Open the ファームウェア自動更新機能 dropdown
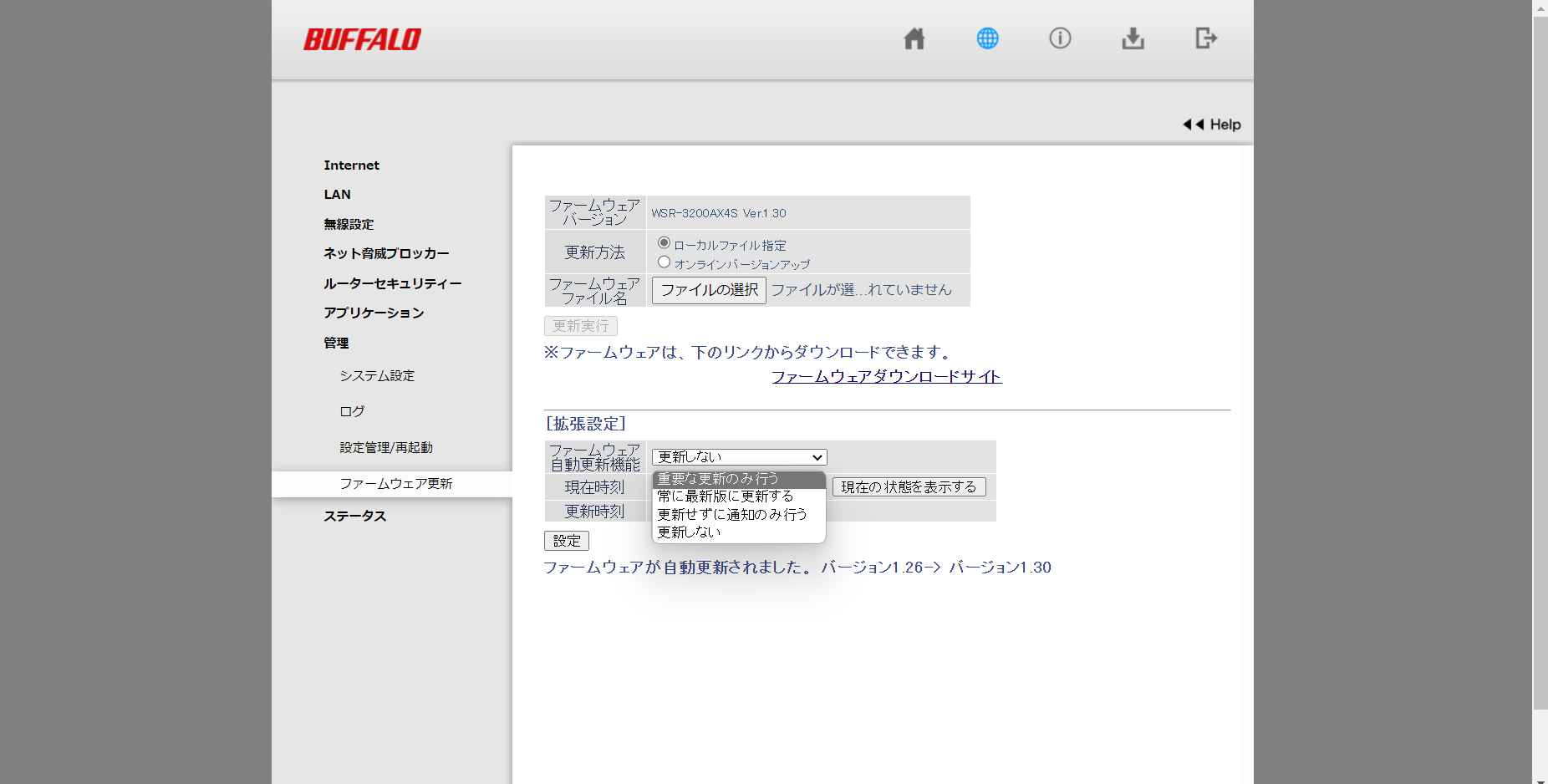 739,457
